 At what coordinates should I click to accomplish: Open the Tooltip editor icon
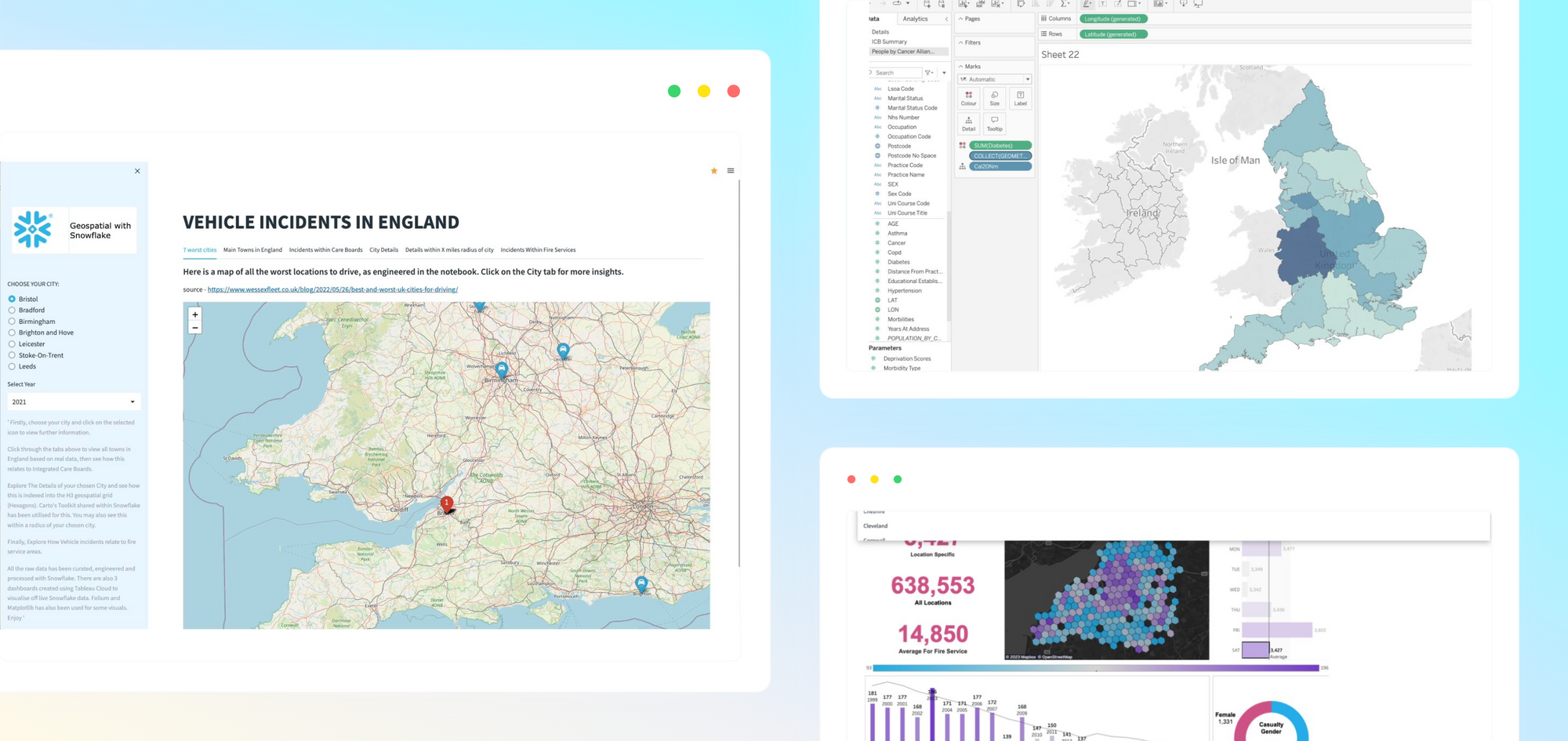point(993,124)
